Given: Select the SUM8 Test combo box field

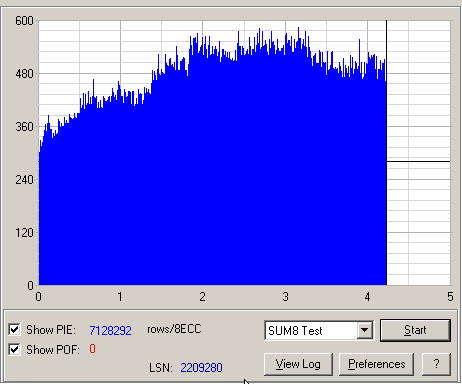Looking at the screenshot, I should point(319,330).
